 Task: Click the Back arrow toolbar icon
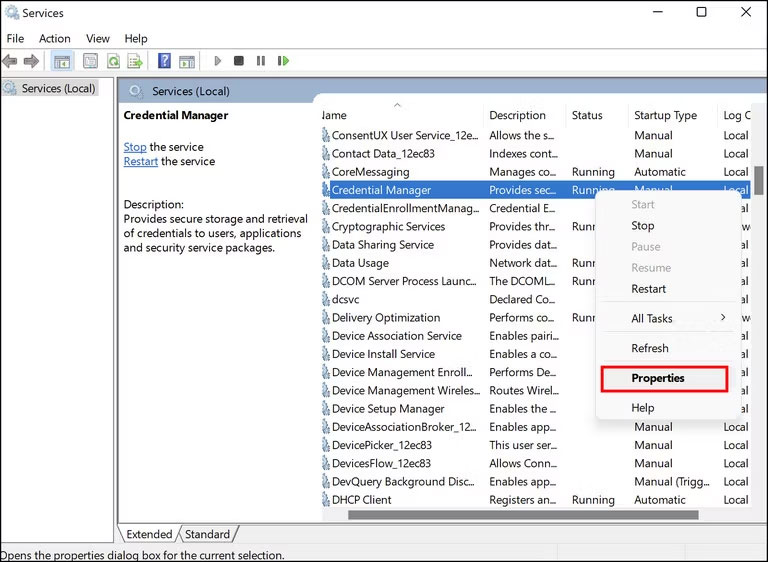point(10,61)
